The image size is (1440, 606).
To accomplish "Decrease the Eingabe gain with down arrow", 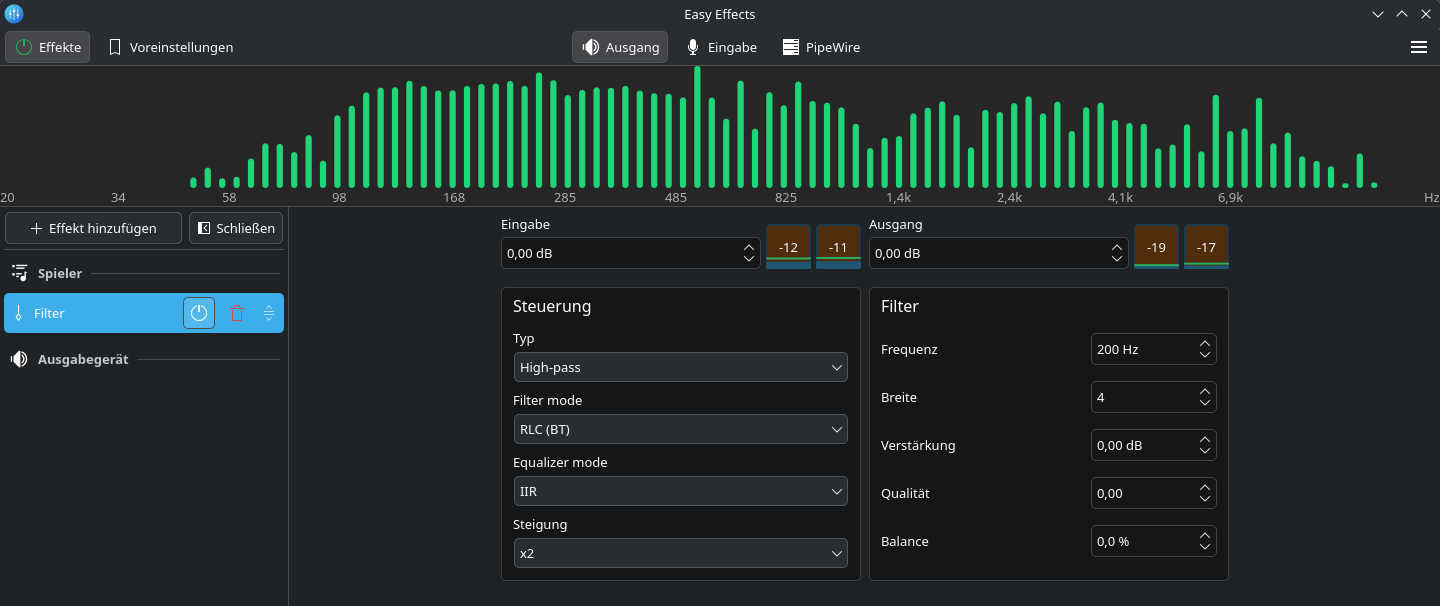I will click(749, 260).
